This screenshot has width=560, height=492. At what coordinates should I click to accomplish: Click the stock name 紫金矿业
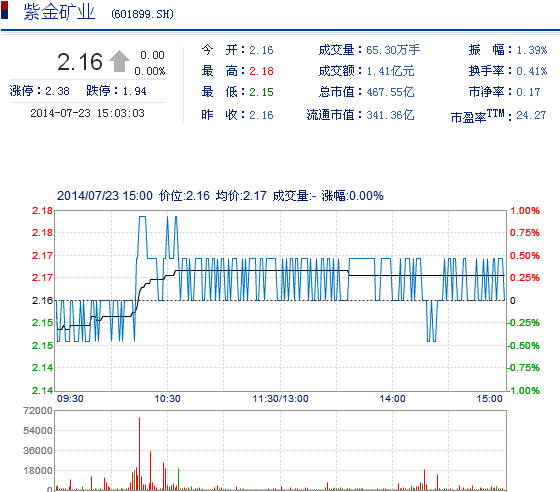59,12
